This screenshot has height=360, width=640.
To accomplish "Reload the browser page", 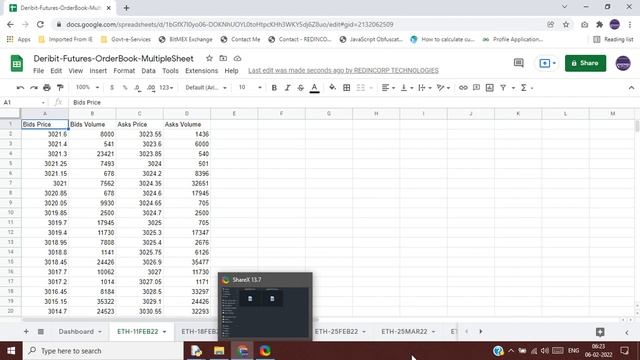I will tap(40, 24).
